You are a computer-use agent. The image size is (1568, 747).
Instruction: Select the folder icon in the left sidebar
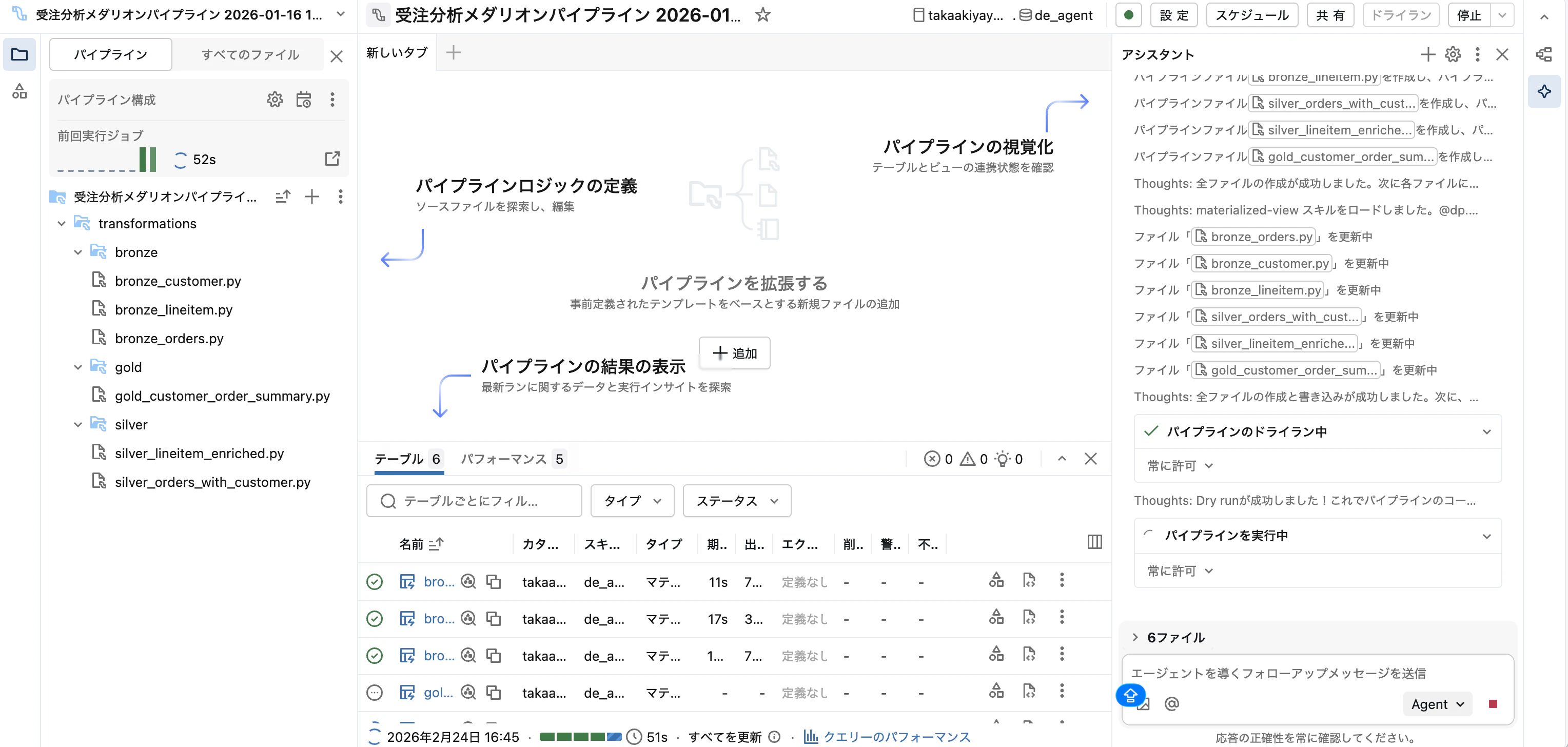click(19, 54)
